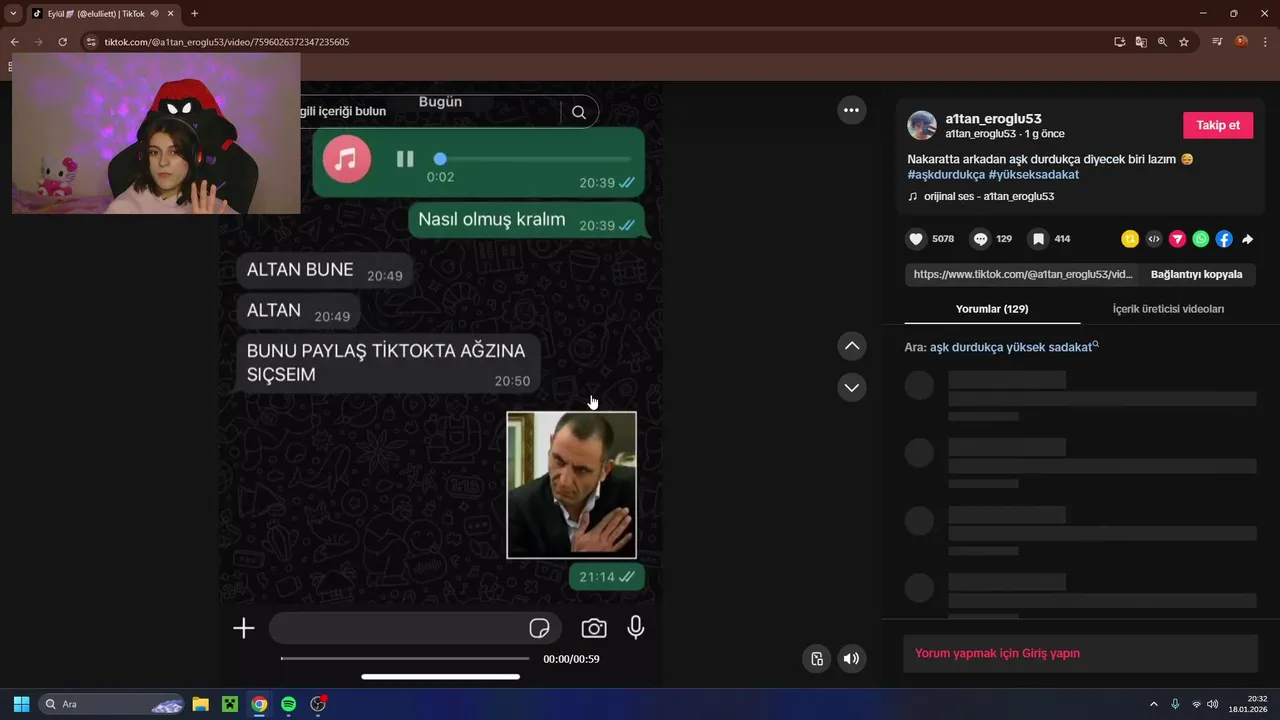Follow a1tan_eroglu53 with Takip et
This screenshot has width=1280, height=720.
click(x=1218, y=125)
